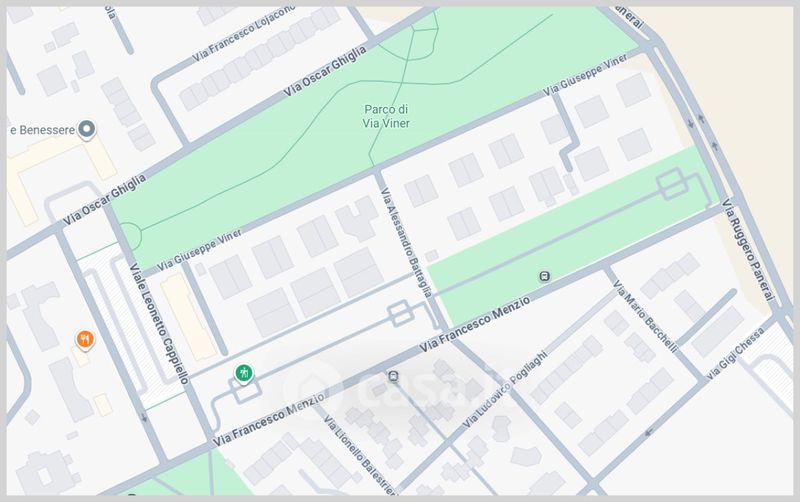Click the 'Via Oscar Ghiglia' label at left edge

click(x=104, y=197)
